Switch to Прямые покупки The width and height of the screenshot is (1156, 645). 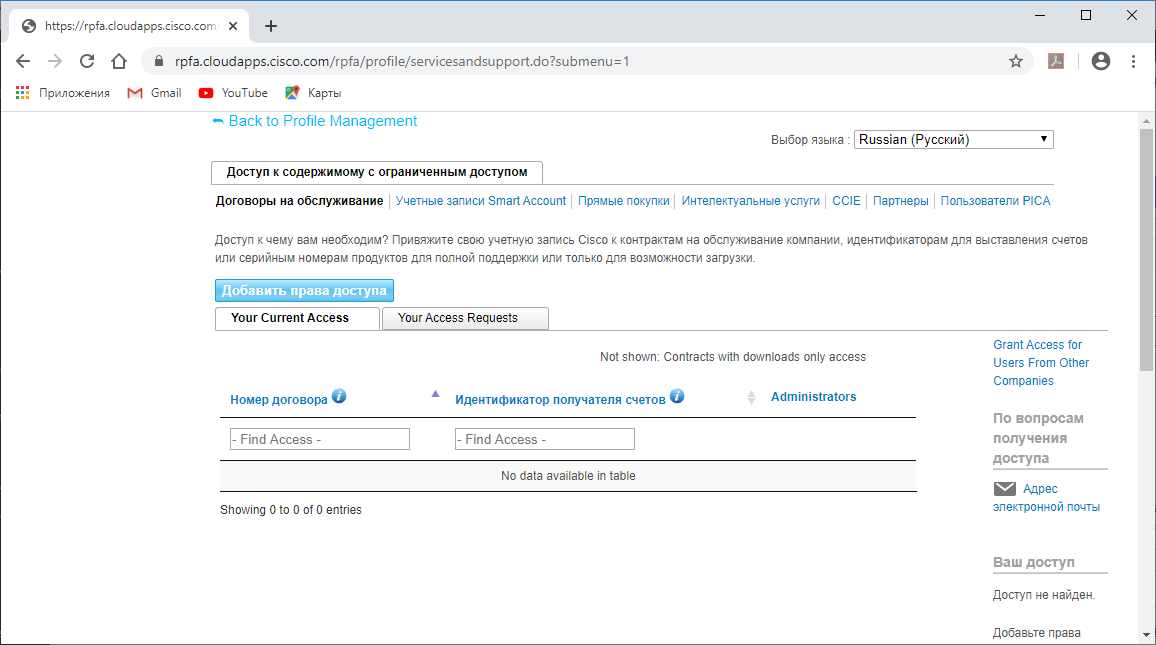click(624, 201)
